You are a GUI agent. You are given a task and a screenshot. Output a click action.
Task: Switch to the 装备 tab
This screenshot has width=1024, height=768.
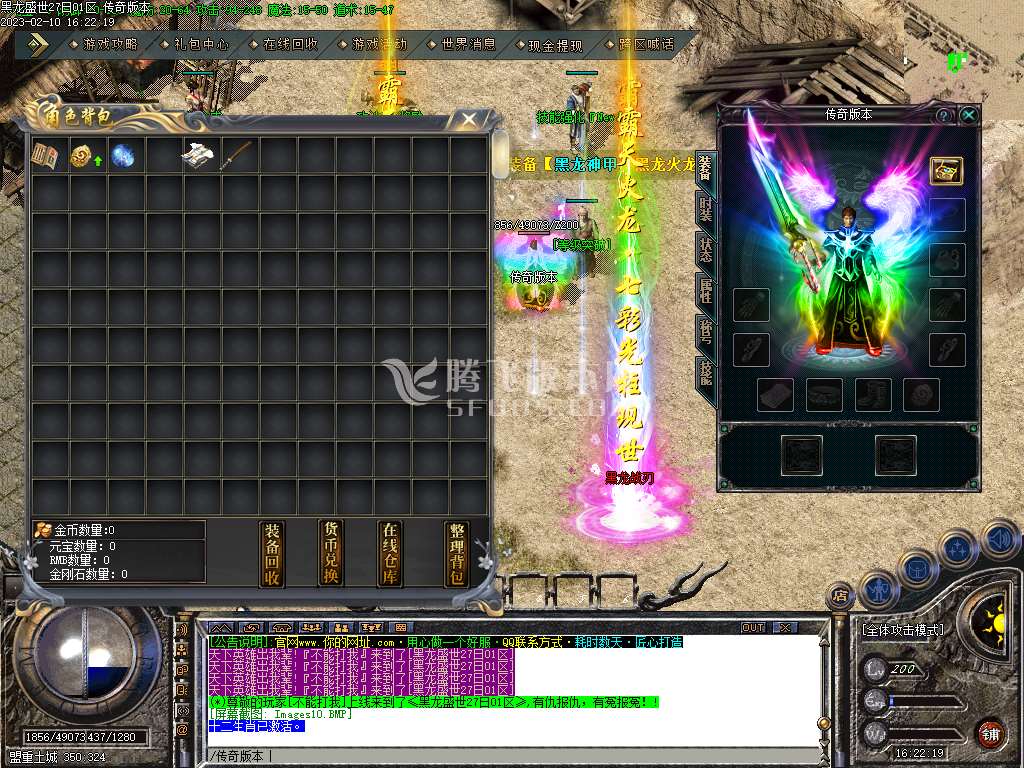[705, 169]
